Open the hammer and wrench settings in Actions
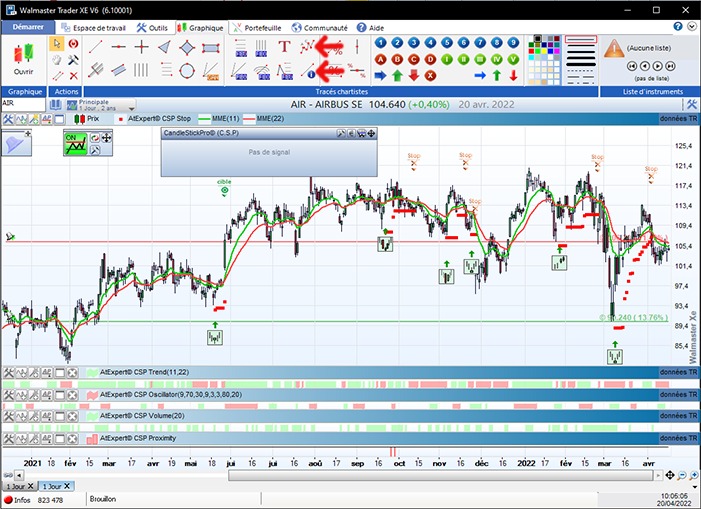701x509 pixels. click(73, 59)
